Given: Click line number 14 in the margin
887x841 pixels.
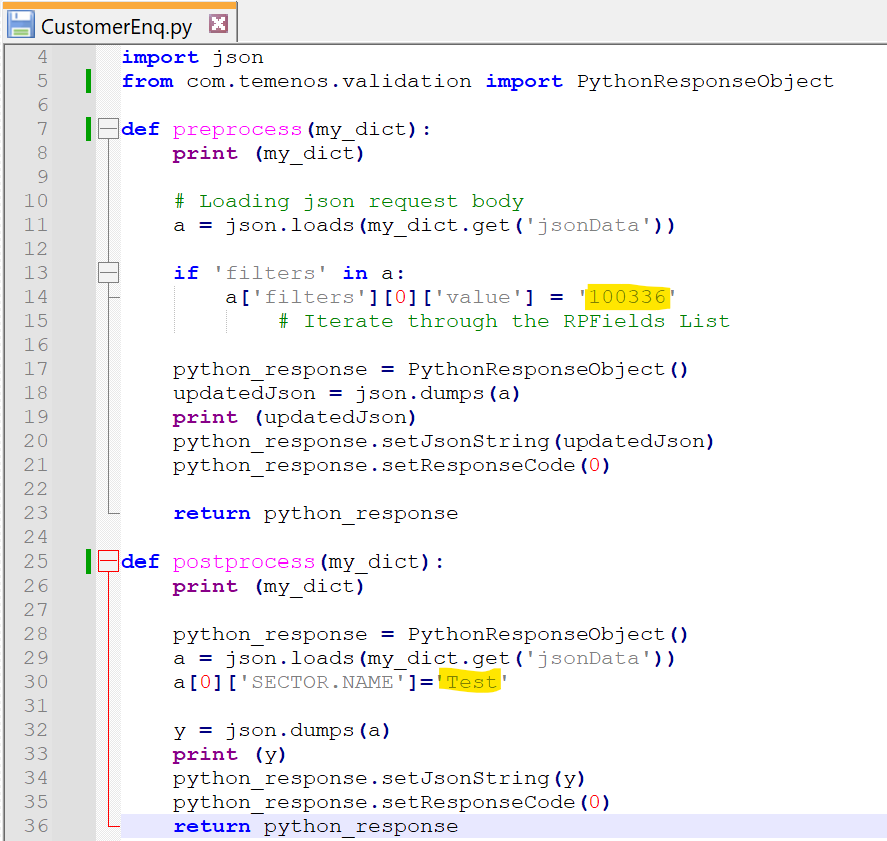Looking at the screenshot, I should 35,297.
